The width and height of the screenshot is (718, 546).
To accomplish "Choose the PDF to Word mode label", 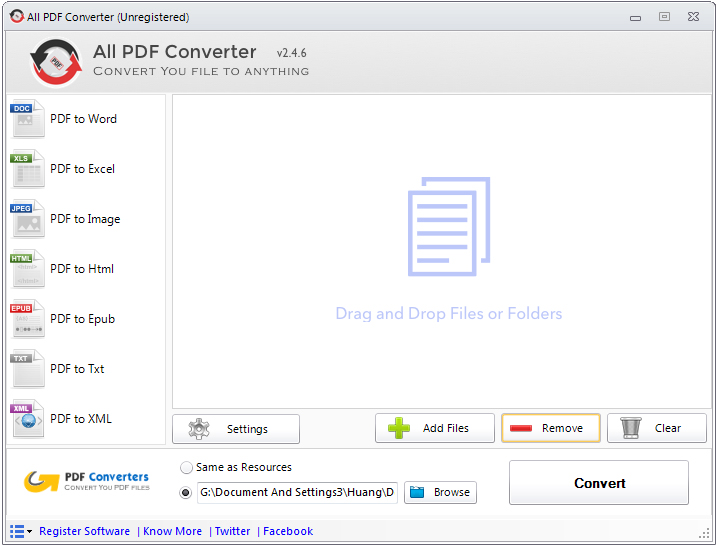I will [83, 119].
